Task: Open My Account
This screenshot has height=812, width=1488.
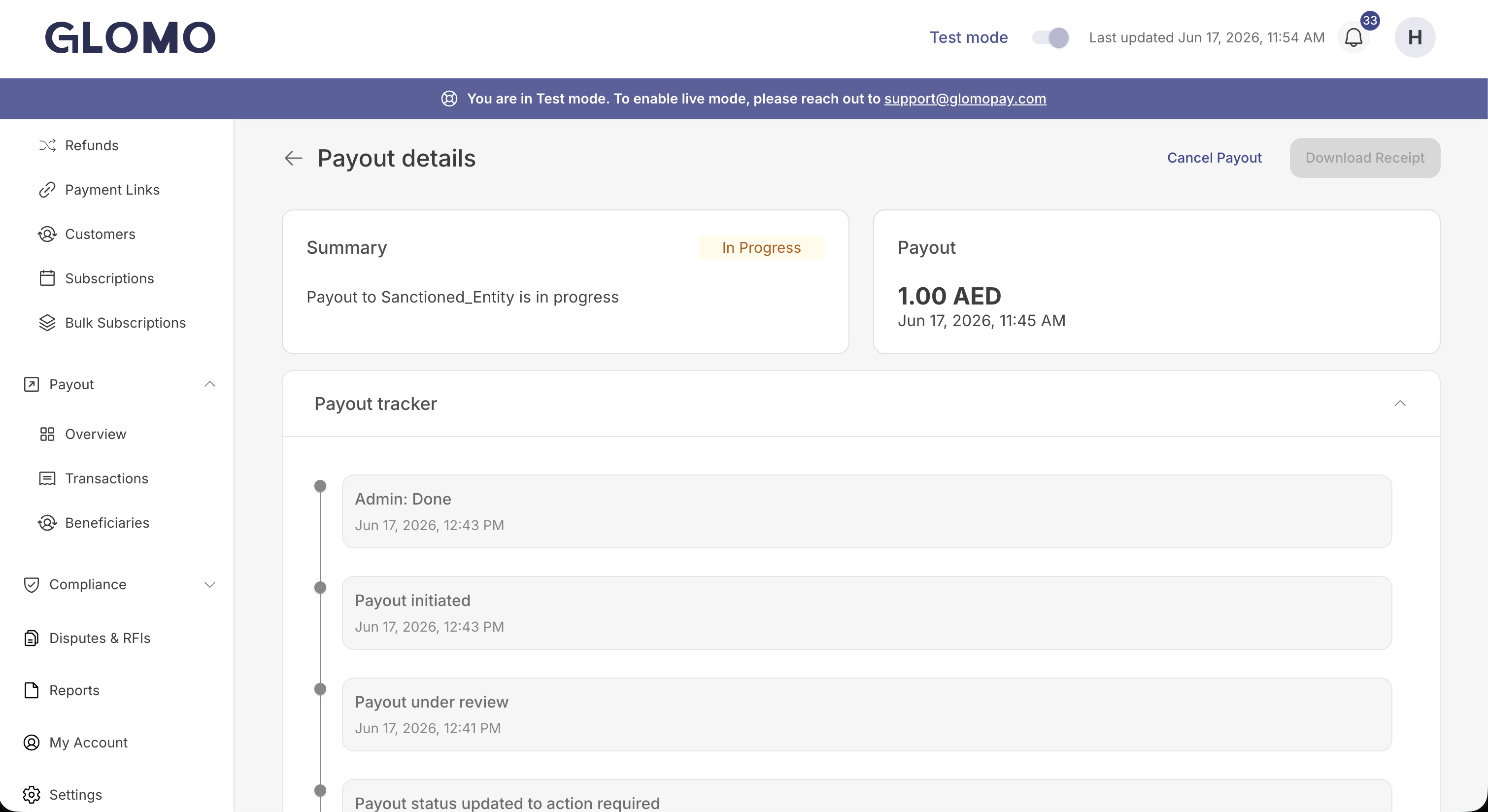Action: click(x=88, y=743)
